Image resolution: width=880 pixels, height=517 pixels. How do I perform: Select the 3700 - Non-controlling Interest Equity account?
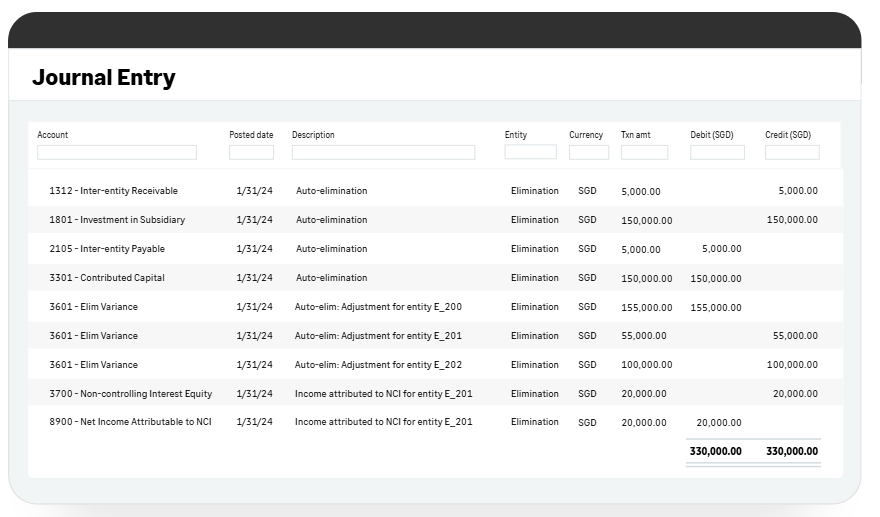pyautogui.click(x=131, y=394)
